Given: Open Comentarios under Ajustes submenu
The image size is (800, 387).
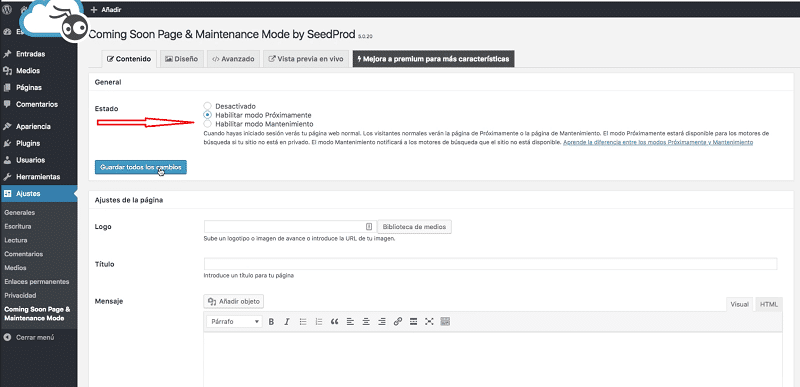Looking at the screenshot, I should pos(23,253).
